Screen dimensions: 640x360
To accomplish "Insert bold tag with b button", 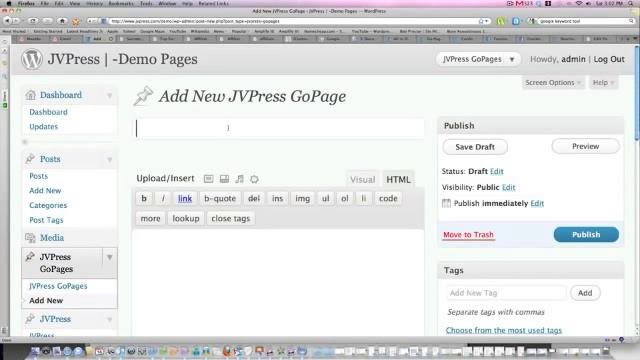I will pyautogui.click(x=144, y=198).
